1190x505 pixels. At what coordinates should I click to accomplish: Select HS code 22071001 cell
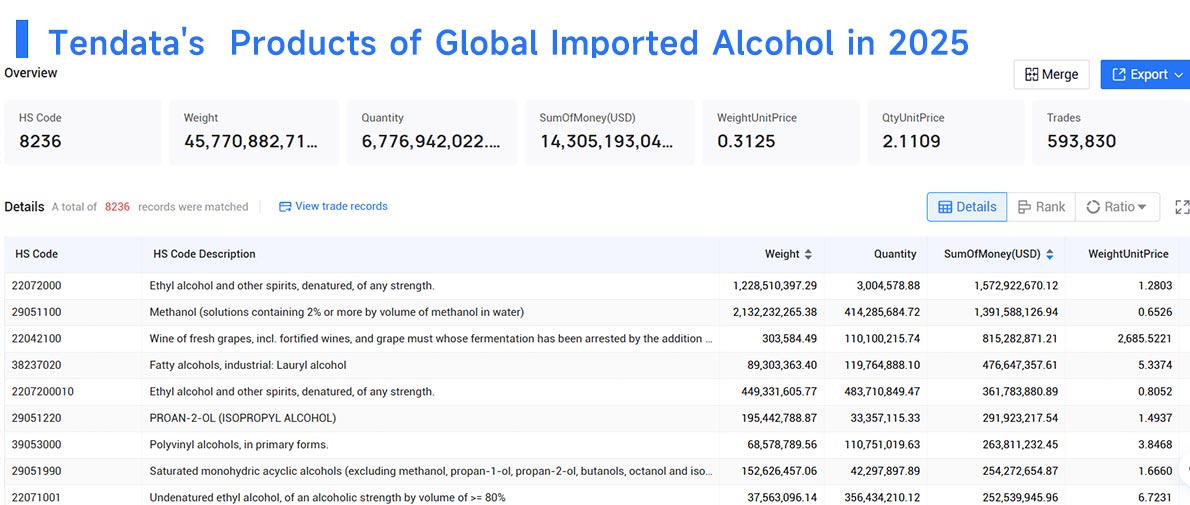(36, 497)
